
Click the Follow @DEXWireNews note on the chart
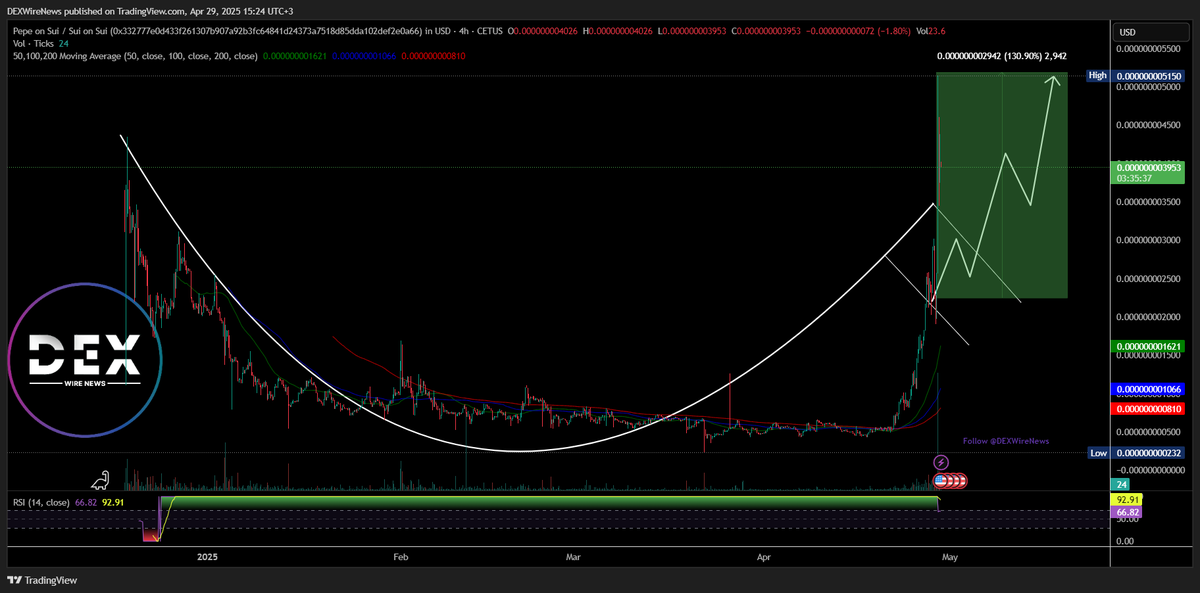(x=1006, y=441)
